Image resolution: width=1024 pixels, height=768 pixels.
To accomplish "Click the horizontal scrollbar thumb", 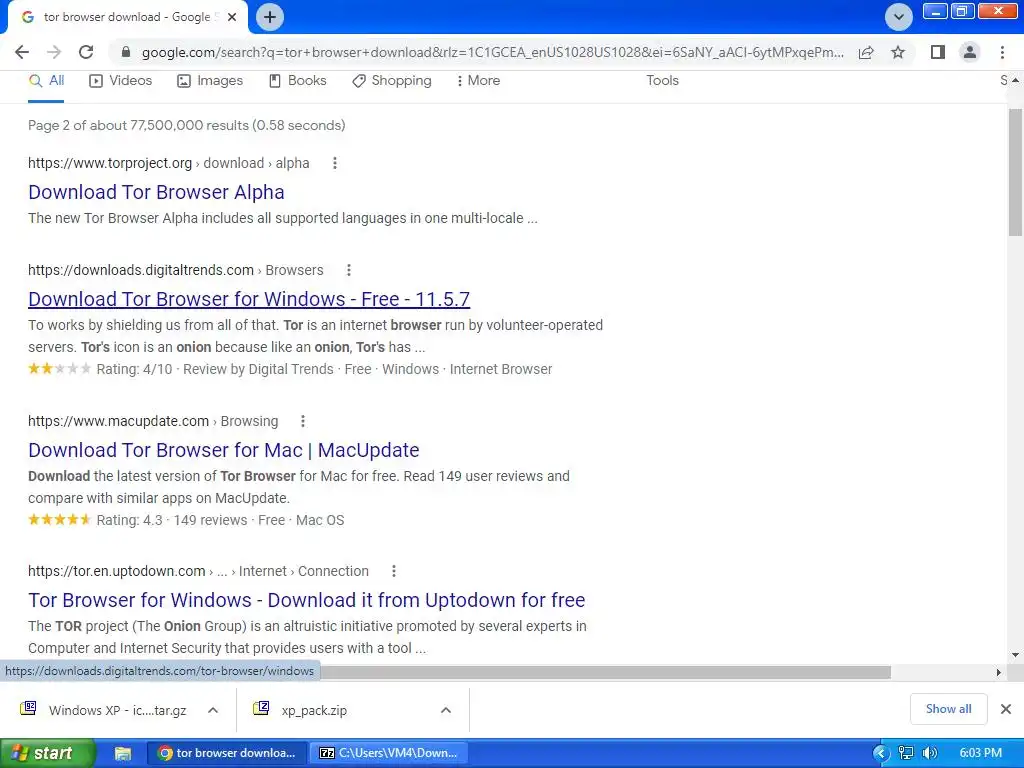I will (x=605, y=672).
